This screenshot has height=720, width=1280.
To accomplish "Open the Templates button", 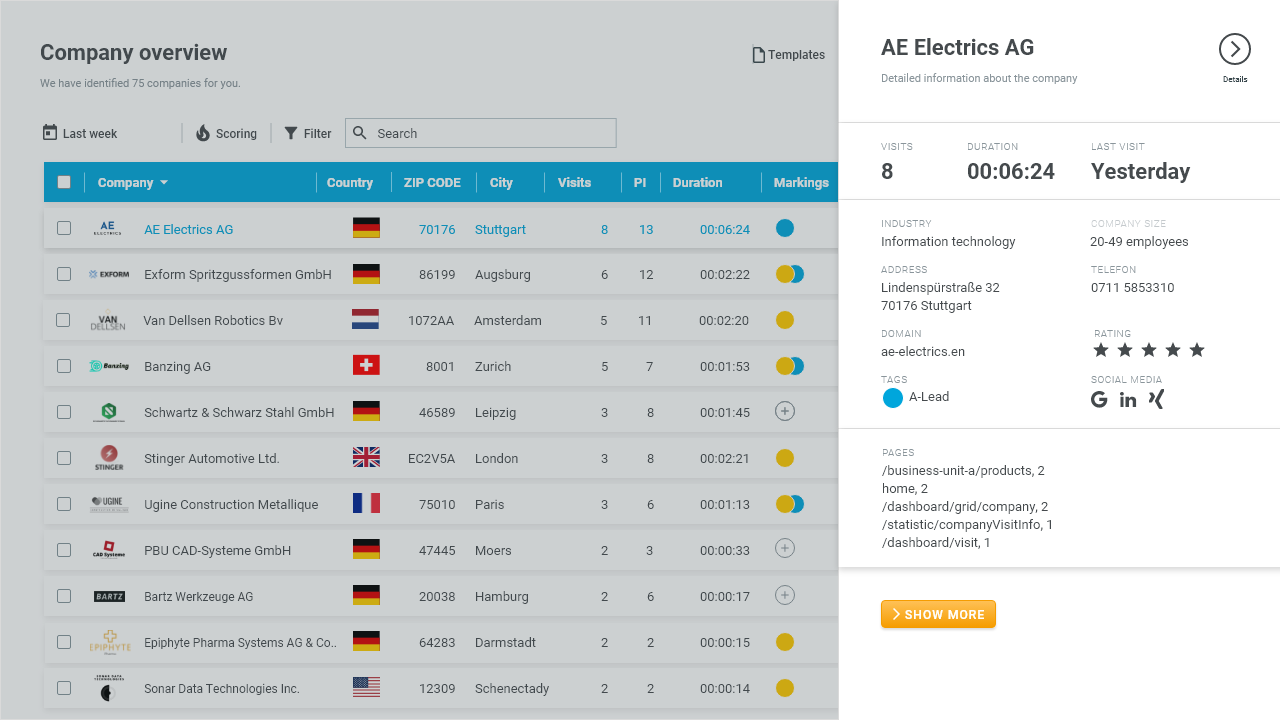I will (x=789, y=55).
